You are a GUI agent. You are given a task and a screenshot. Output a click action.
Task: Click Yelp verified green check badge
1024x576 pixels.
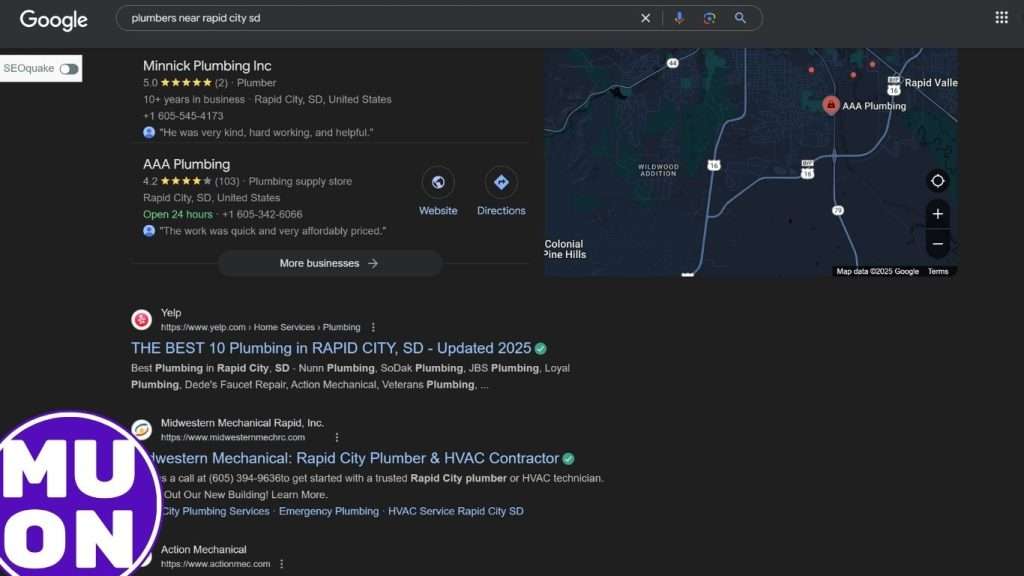(541, 349)
